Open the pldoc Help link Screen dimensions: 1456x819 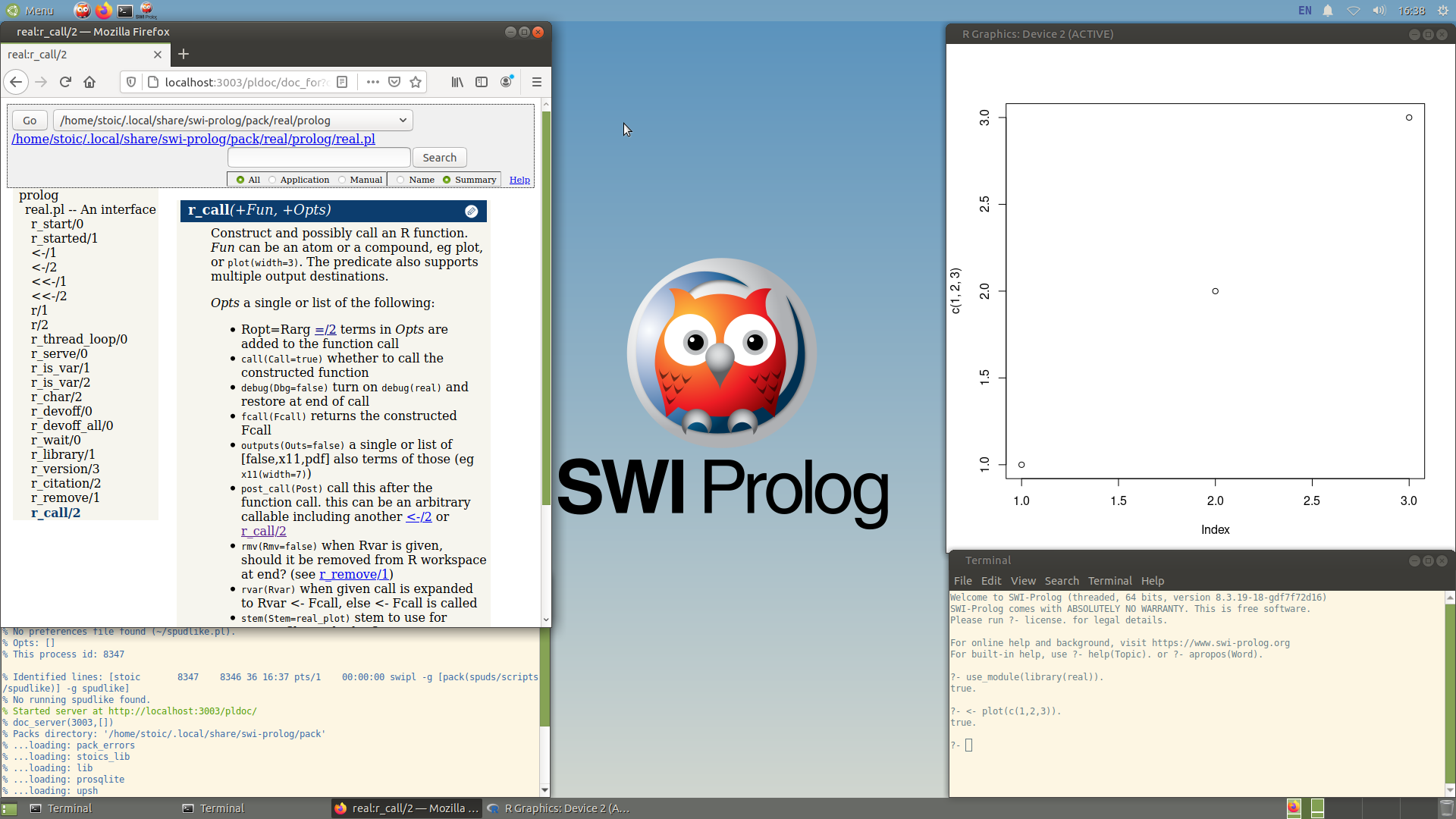[519, 180]
